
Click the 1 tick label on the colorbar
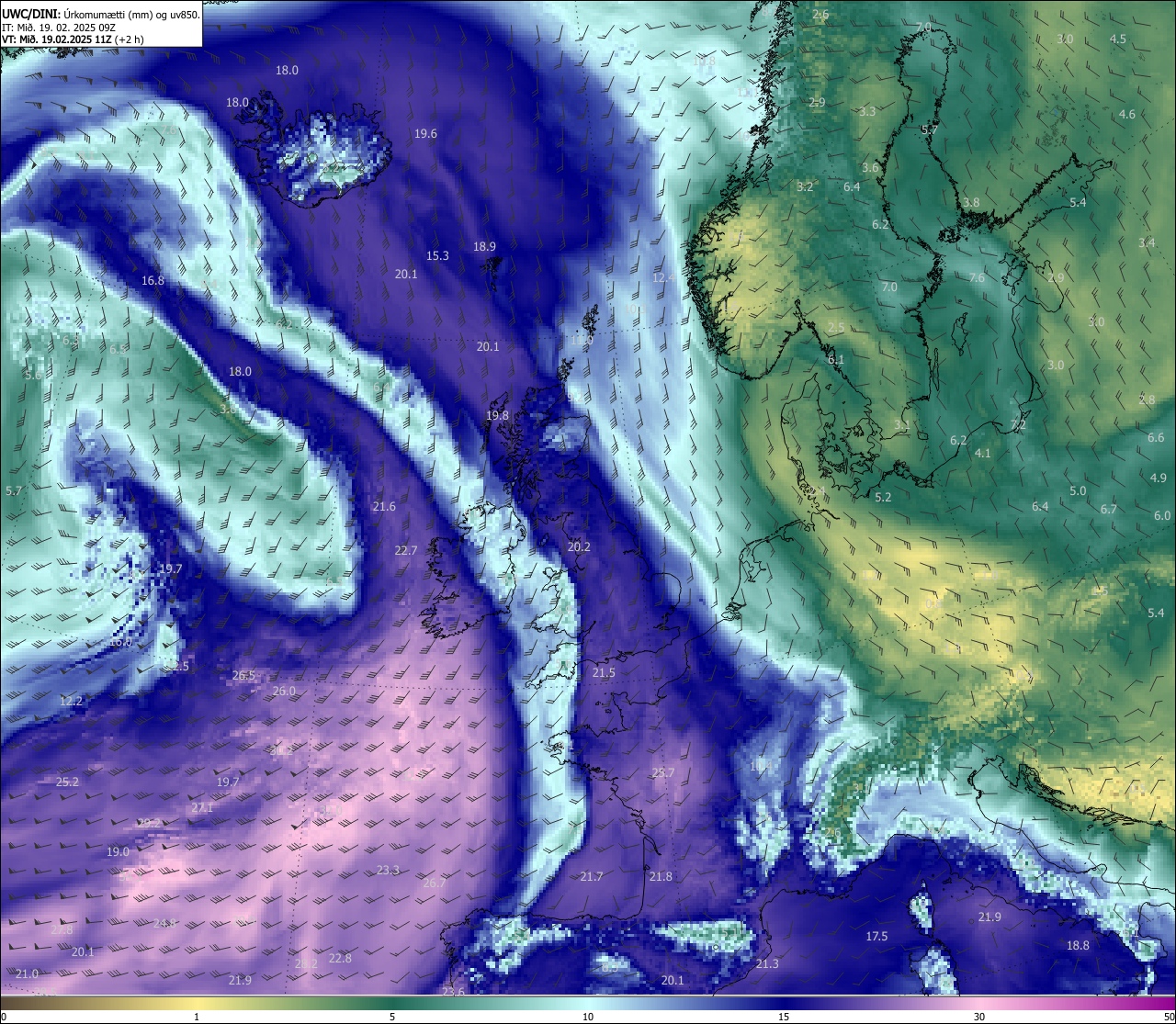click(x=196, y=1017)
